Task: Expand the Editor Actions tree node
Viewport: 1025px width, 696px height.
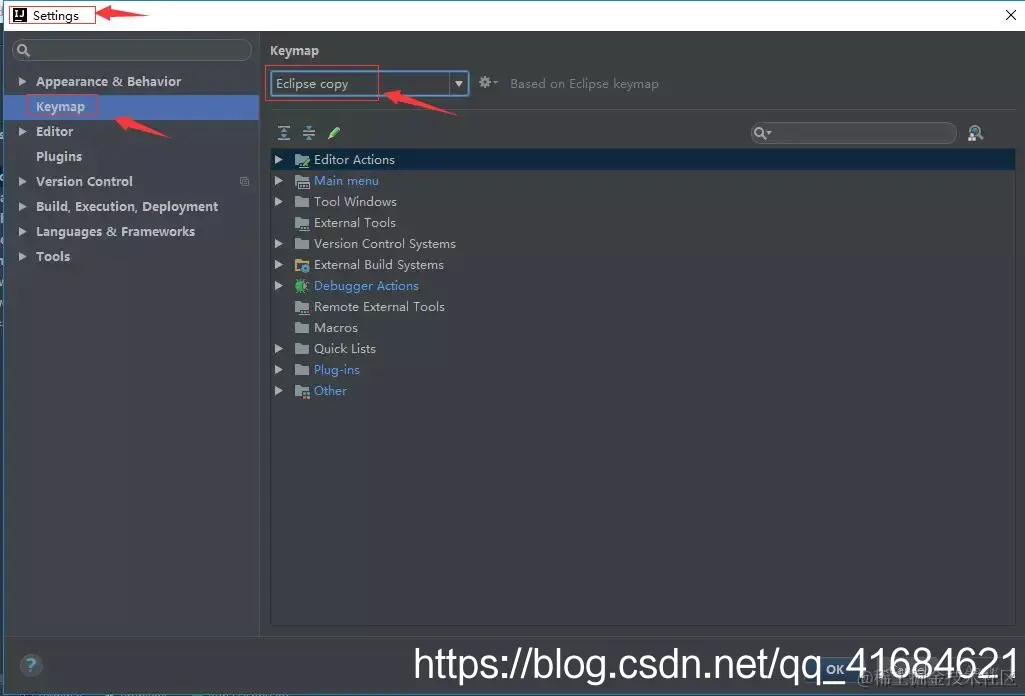Action: 278,159
